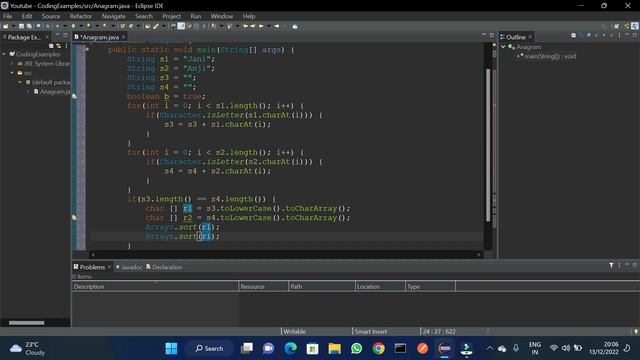640x360 pixels.
Task: Click the pencil-shaped Search toolbar icon
Action: coord(156,26)
